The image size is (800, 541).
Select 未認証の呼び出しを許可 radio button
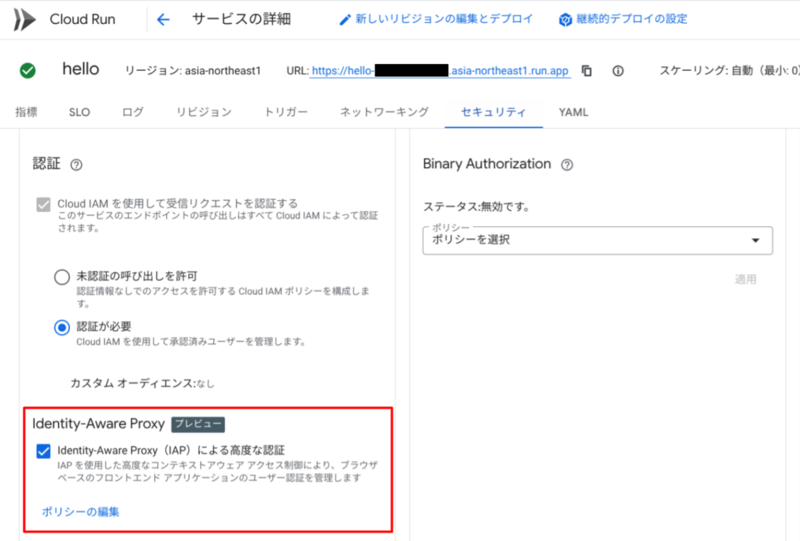click(62, 277)
